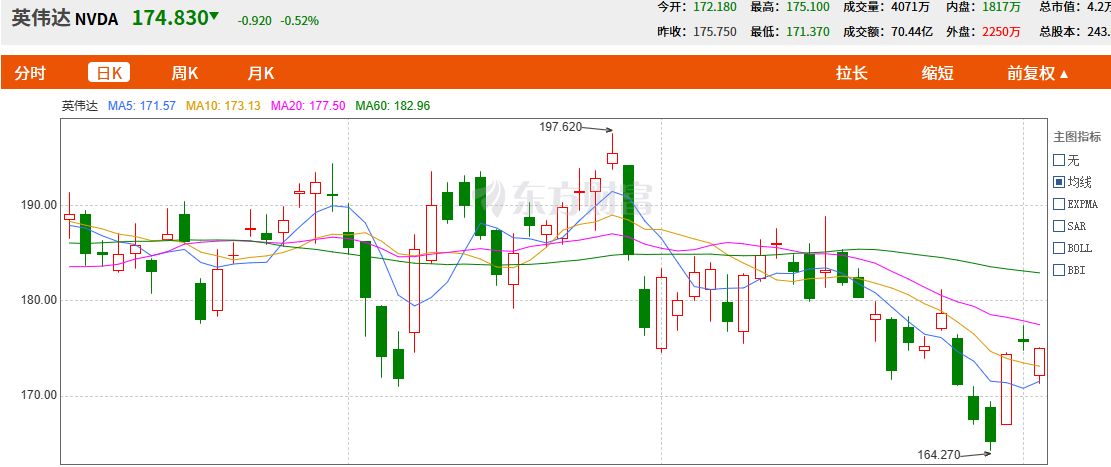
Task: Click the 缩短 shorten chart button
Action: [x=937, y=73]
